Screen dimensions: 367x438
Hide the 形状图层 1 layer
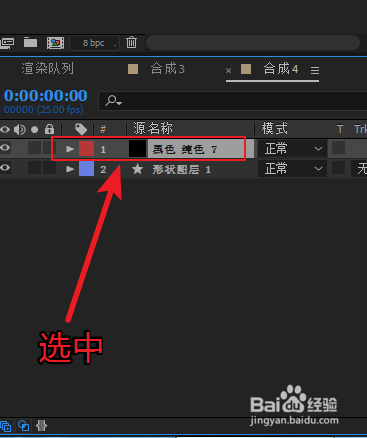click(x=5, y=168)
